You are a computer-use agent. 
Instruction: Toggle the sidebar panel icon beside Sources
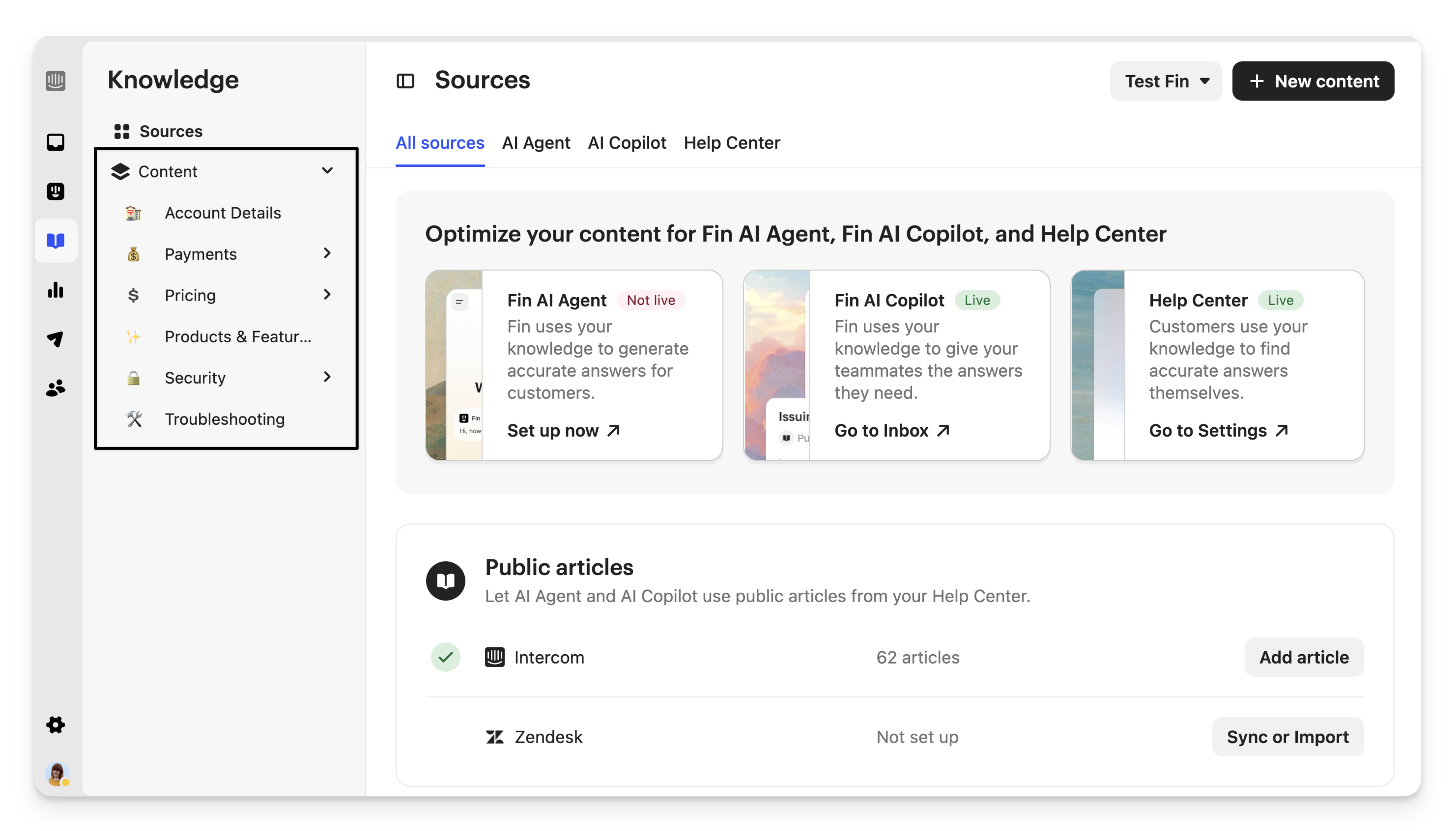405,81
